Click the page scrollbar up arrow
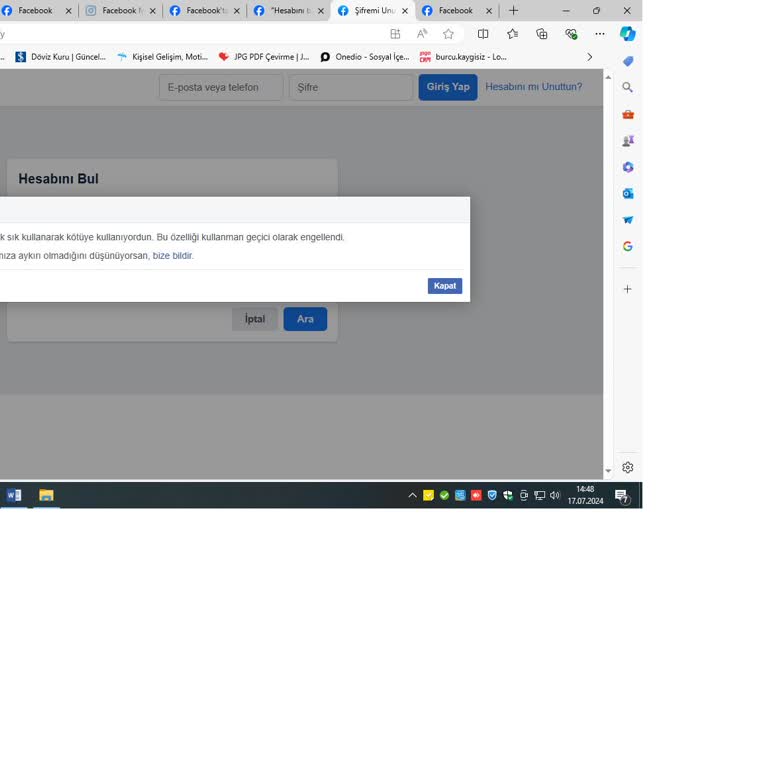768x768 pixels. (608, 77)
